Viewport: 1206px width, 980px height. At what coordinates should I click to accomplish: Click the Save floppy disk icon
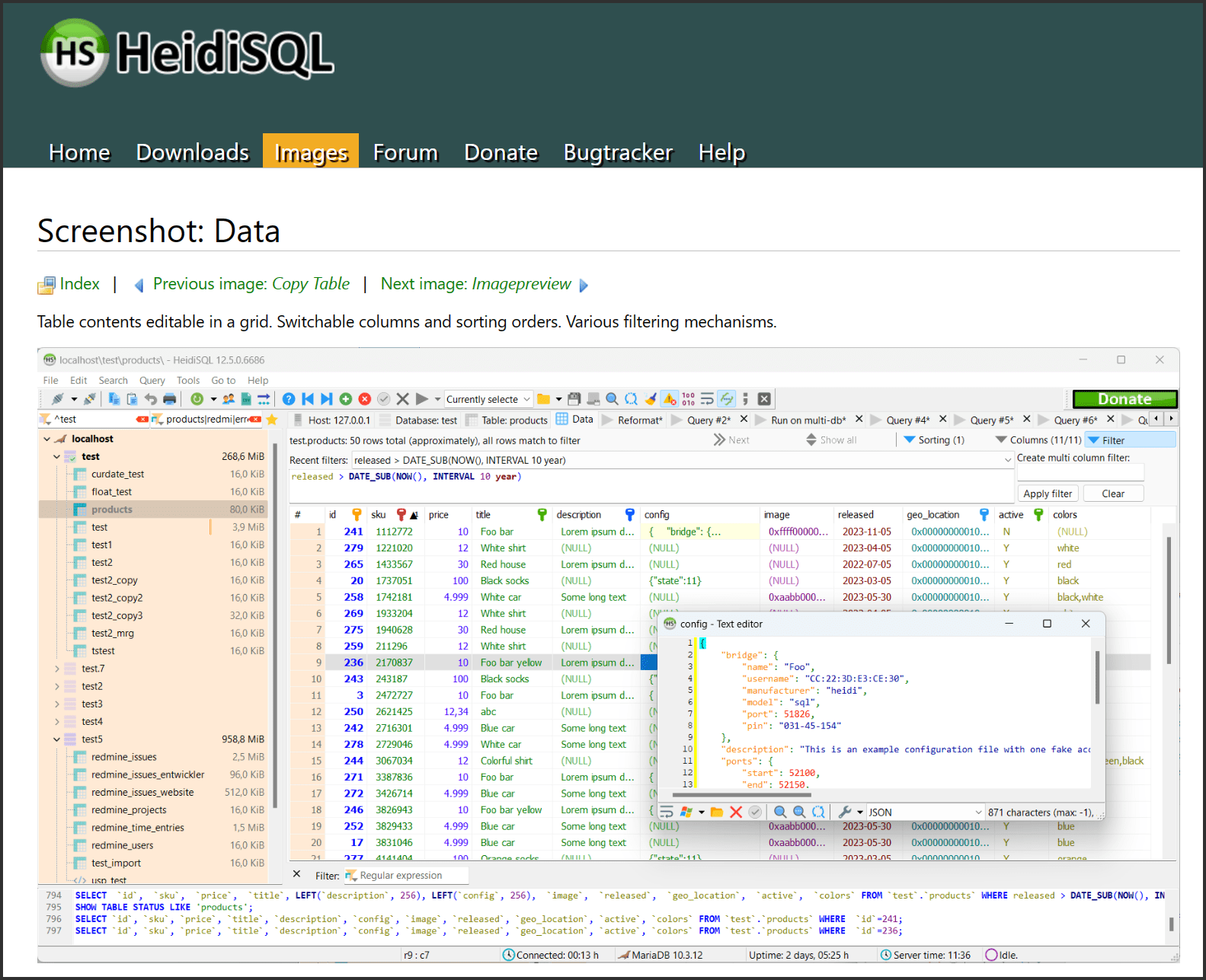(x=574, y=399)
